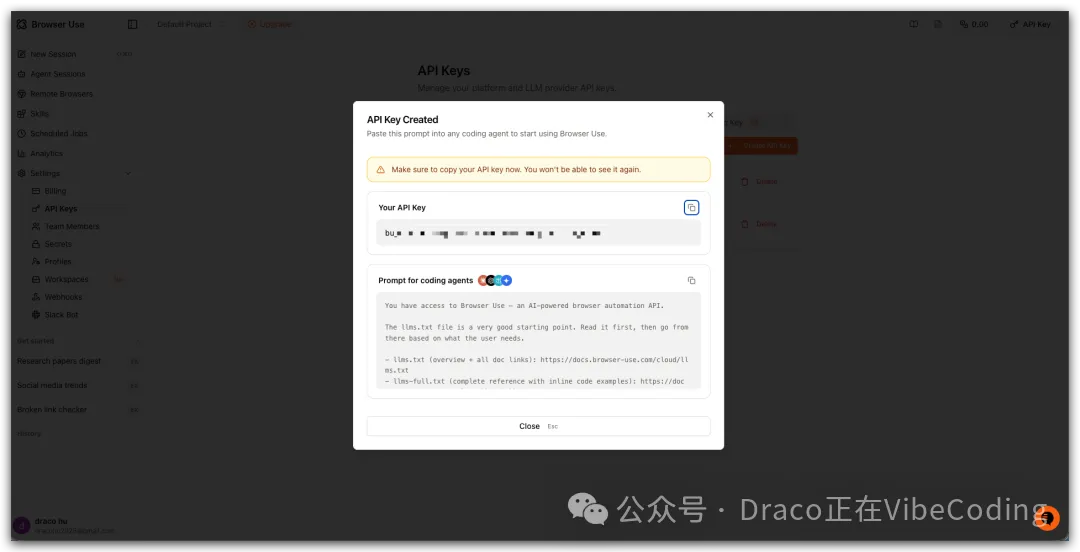The width and height of the screenshot is (1080, 552).
Task: Open the draco hu account avatar menu
Action: coord(21,526)
